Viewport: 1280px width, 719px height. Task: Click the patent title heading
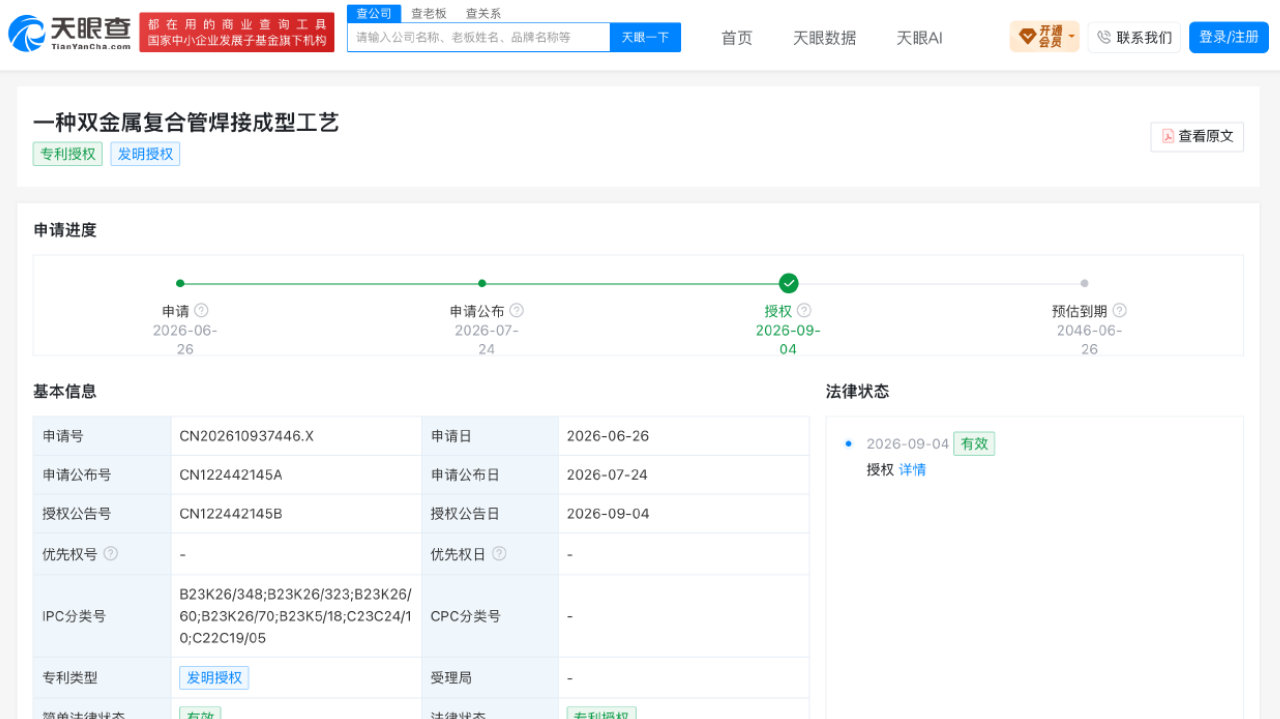(186, 122)
